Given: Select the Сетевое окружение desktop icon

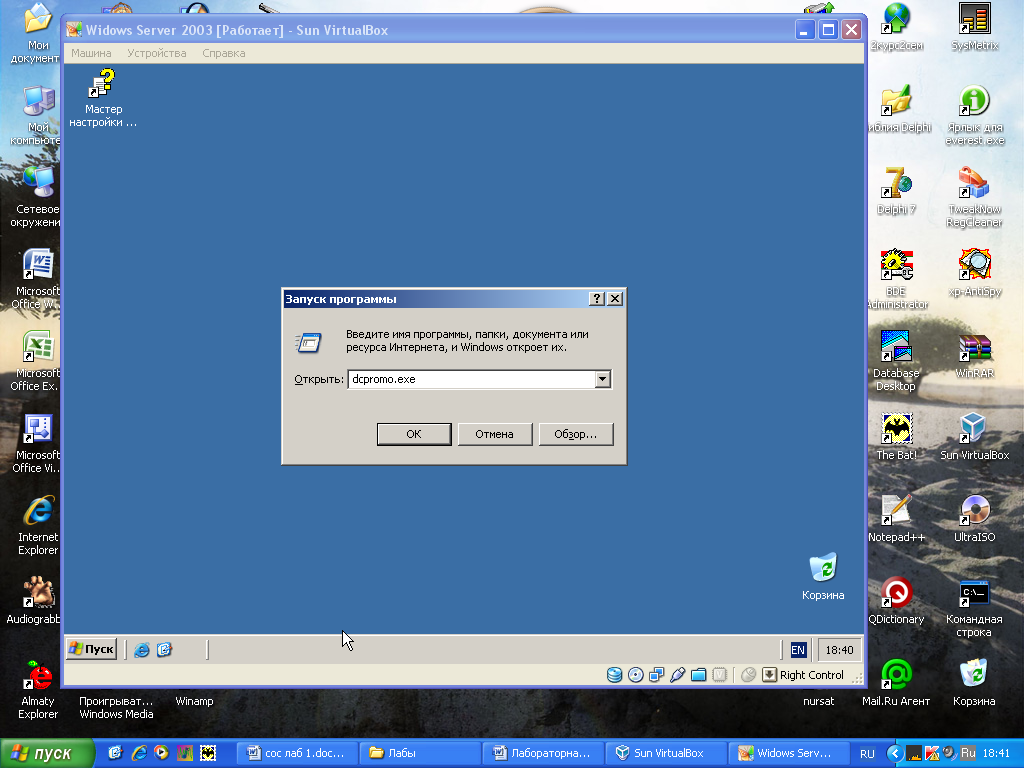Looking at the screenshot, I should tap(36, 197).
